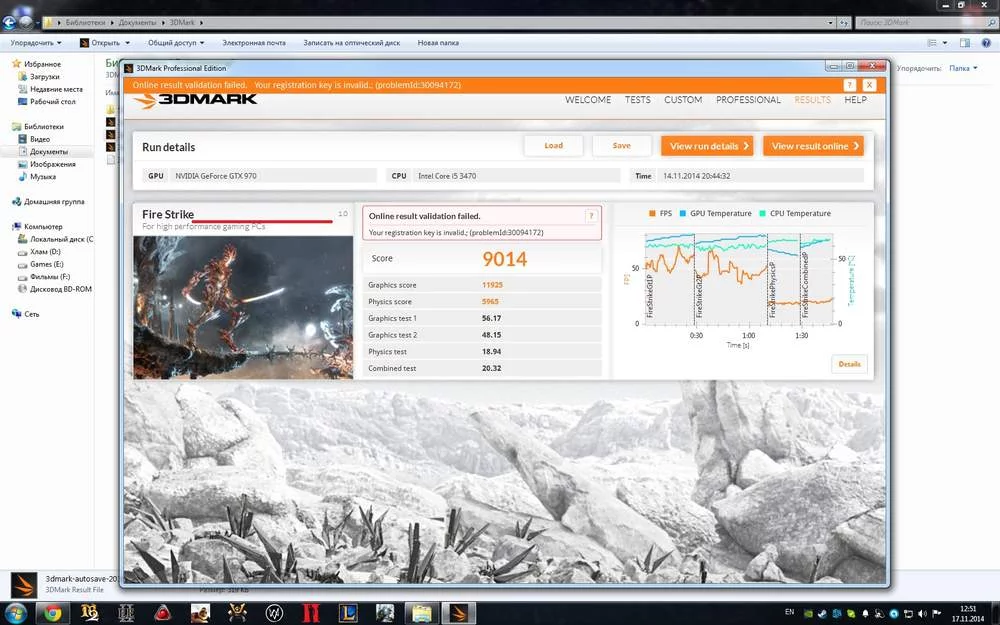Click the Explorer back navigation arrow
1000x625 pixels.
point(9,23)
